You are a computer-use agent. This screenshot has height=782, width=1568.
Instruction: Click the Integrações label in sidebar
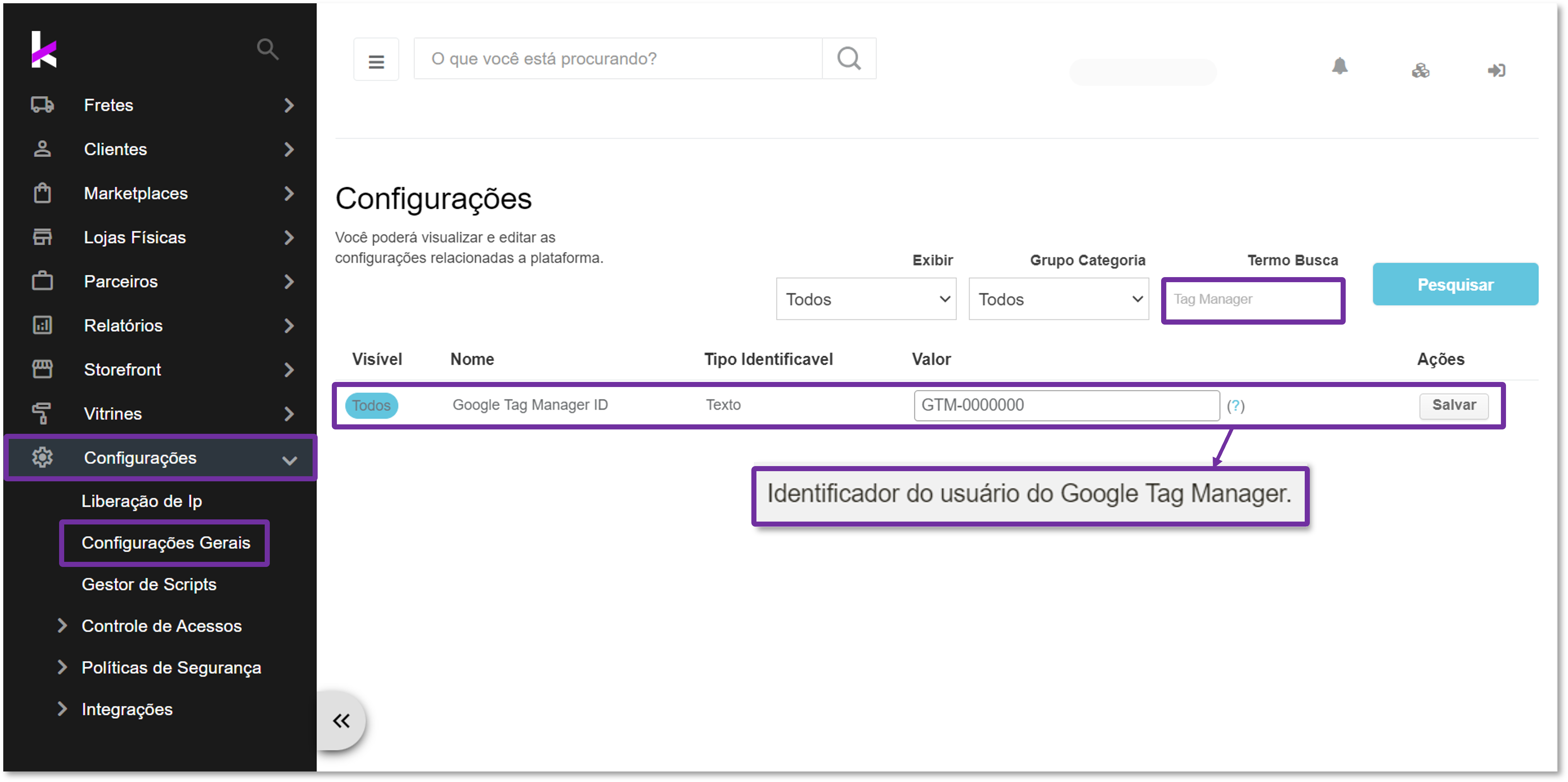[x=127, y=709]
